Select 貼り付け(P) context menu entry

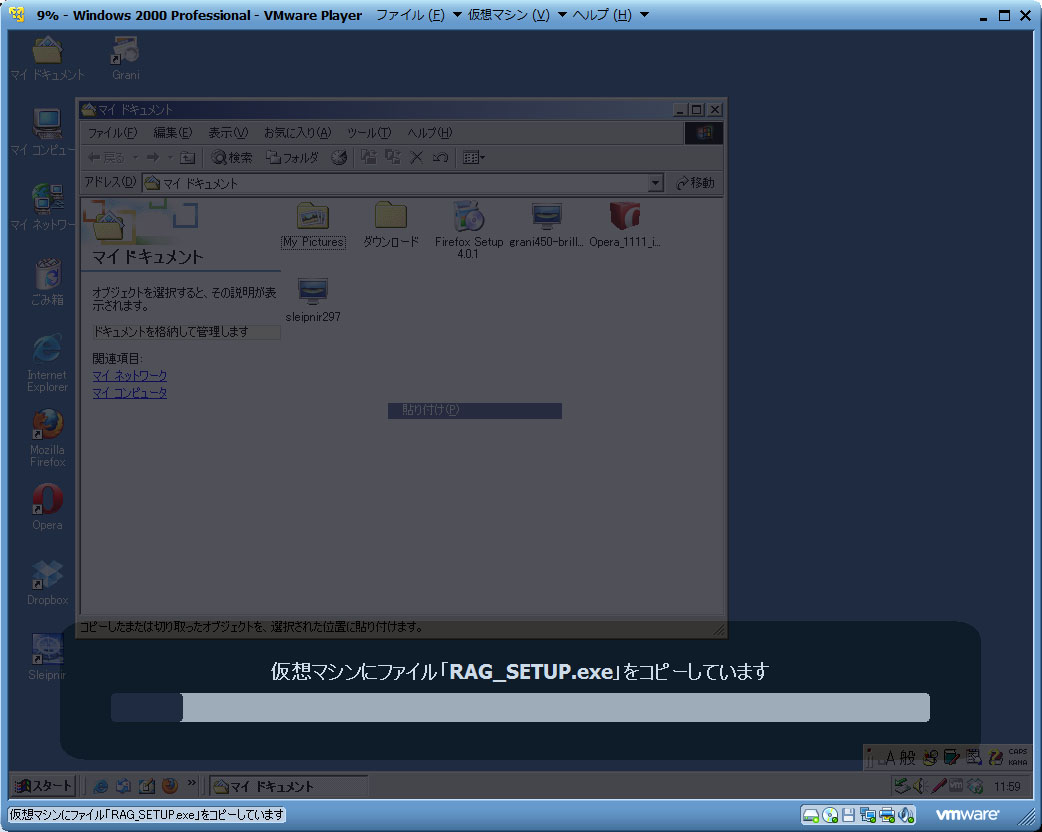tap(474, 410)
